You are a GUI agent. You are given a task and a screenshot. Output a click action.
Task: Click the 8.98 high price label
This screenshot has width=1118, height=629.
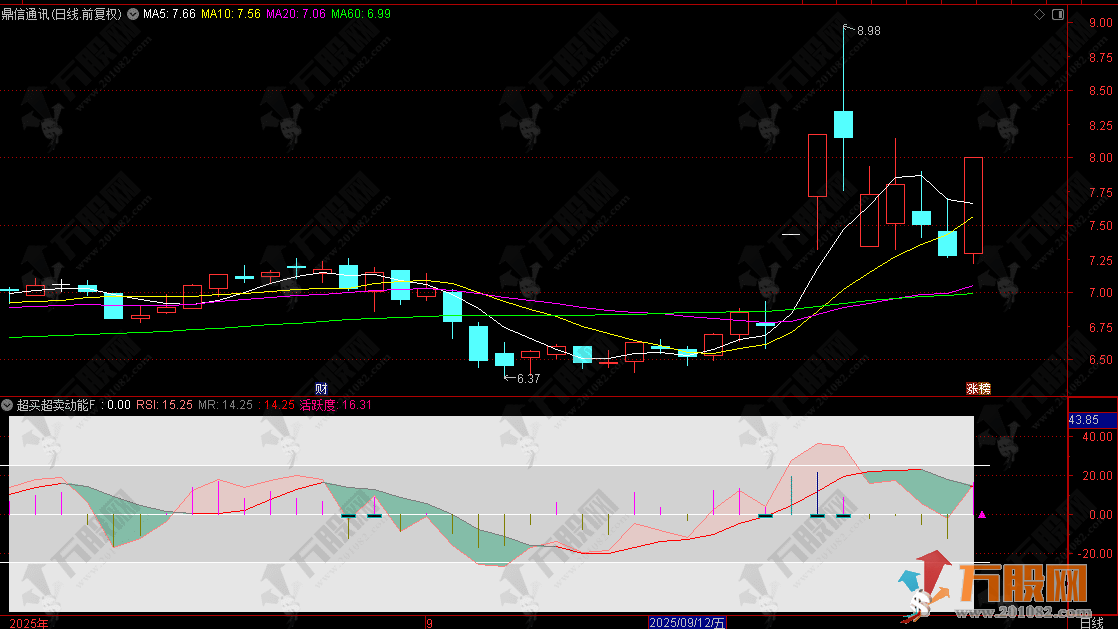pyautogui.click(x=868, y=32)
